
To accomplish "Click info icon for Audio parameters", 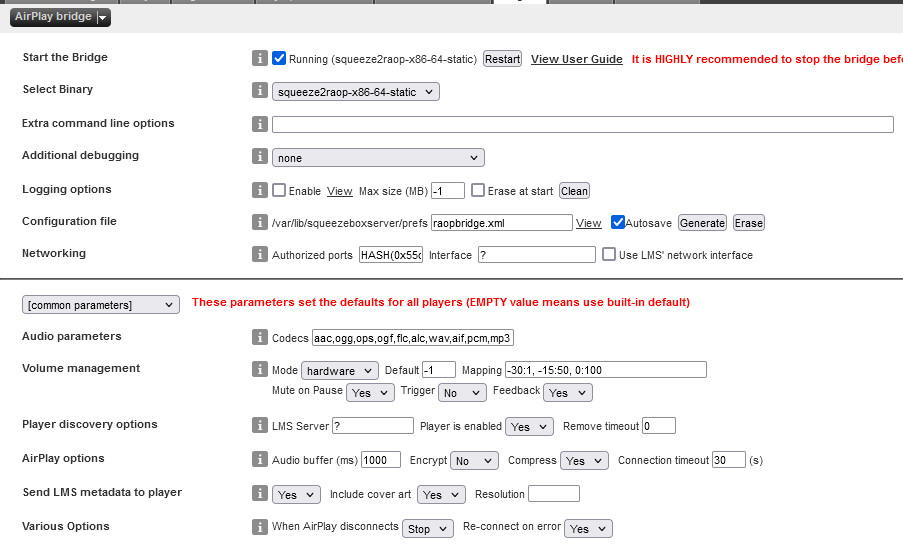I will (260, 337).
